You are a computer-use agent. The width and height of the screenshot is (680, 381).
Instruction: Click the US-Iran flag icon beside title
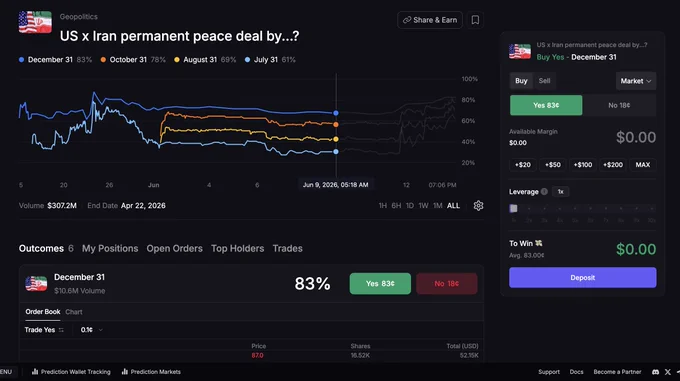coord(35,22)
